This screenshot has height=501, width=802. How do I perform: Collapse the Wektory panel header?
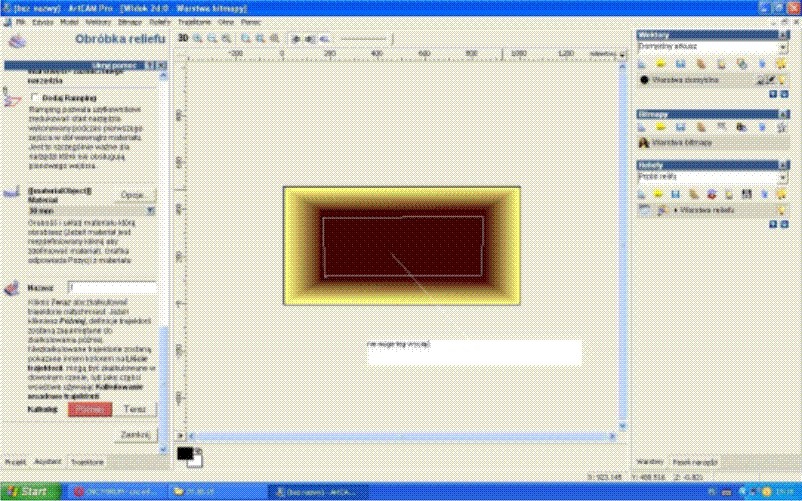click(783, 35)
